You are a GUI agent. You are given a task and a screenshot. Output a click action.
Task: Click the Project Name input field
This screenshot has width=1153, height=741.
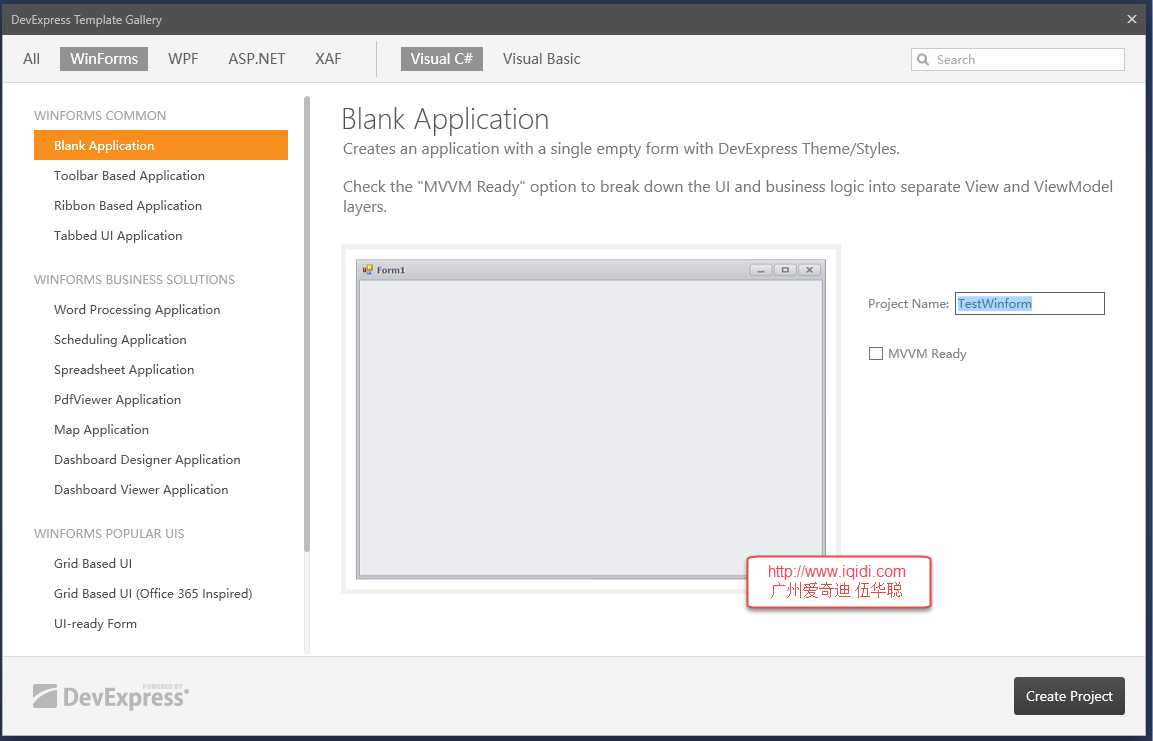point(1029,304)
